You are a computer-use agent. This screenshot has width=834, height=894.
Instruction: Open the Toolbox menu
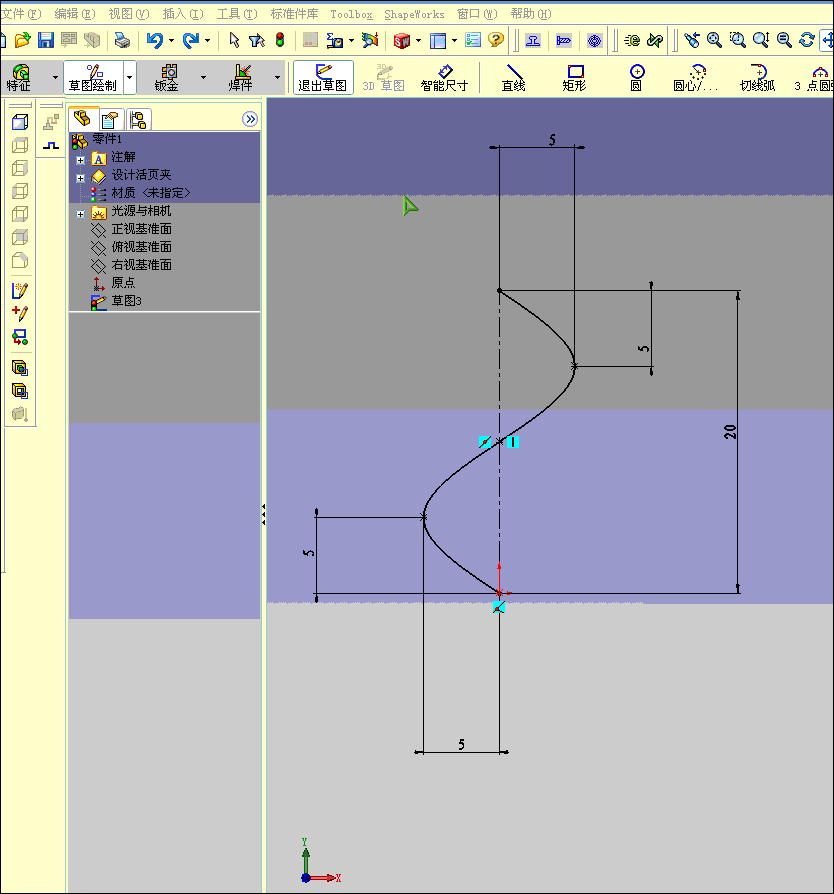coord(351,14)
